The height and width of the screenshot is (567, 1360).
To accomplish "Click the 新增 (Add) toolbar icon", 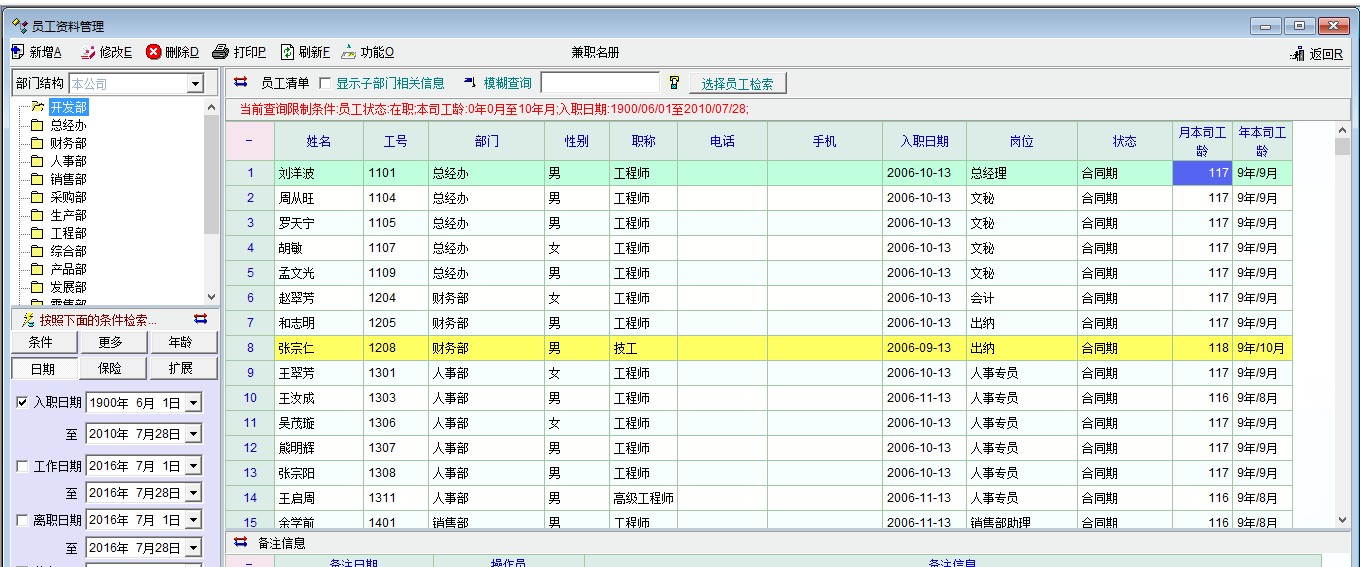I will point(18,52).
